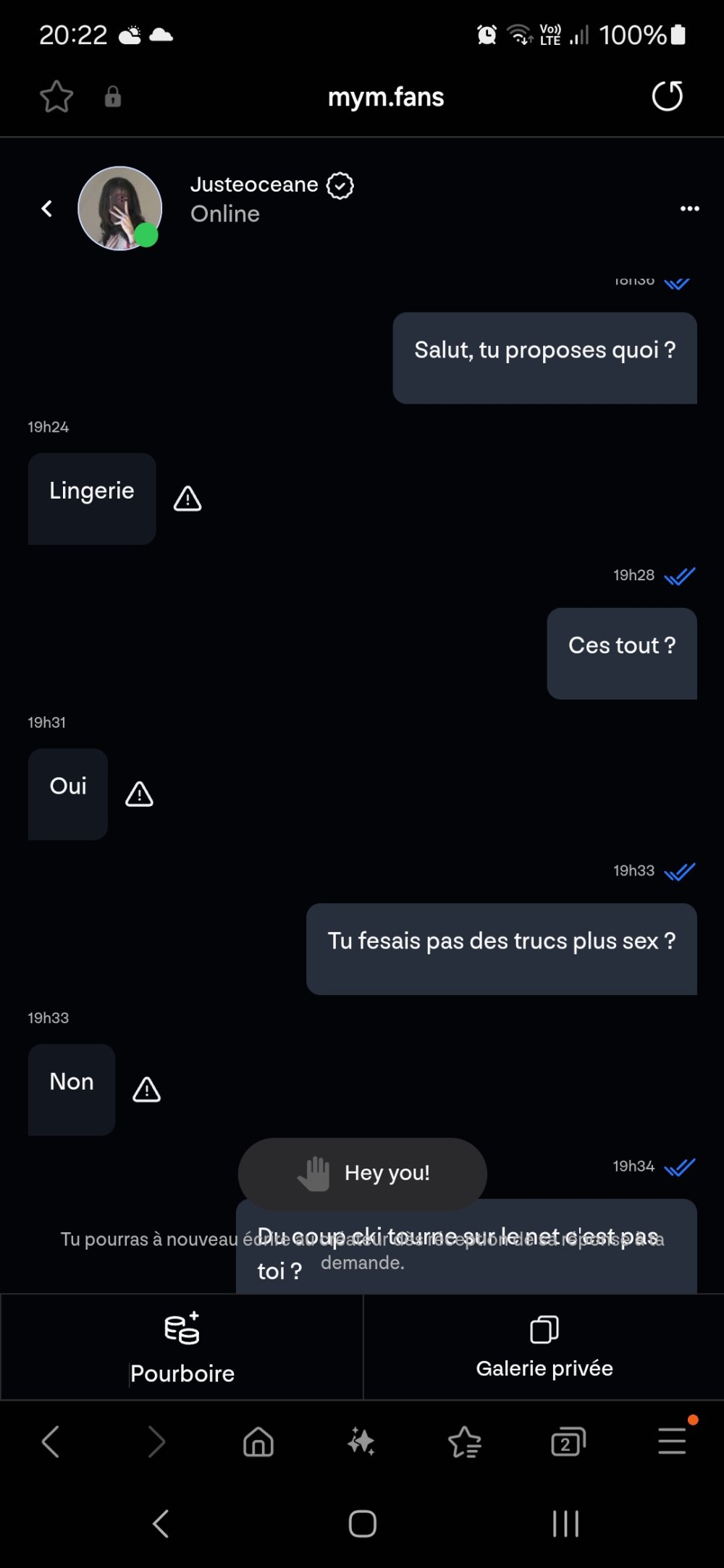Tap the Android recent apps button

pos(565,1523)
